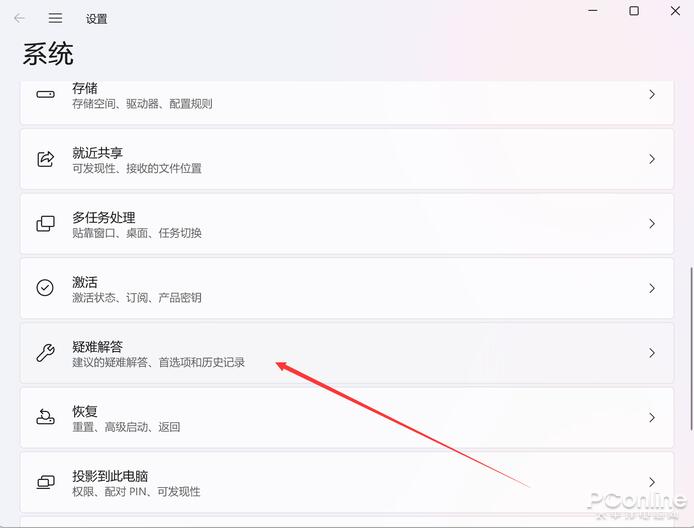Click the troubleshoot wrench icon

point(45,352)
